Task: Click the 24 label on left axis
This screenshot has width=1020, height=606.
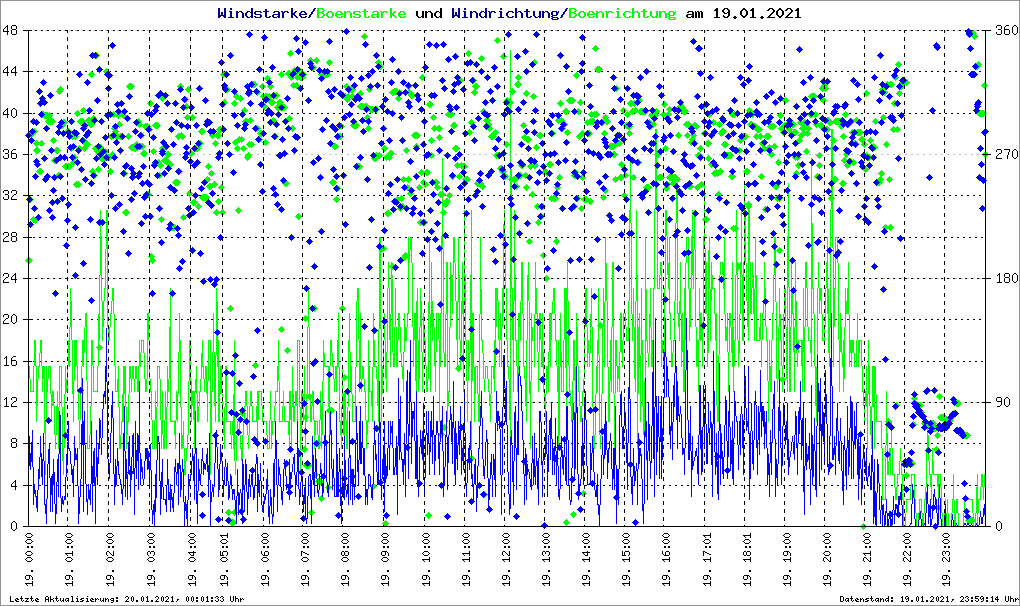Action: tap(13, 278)
